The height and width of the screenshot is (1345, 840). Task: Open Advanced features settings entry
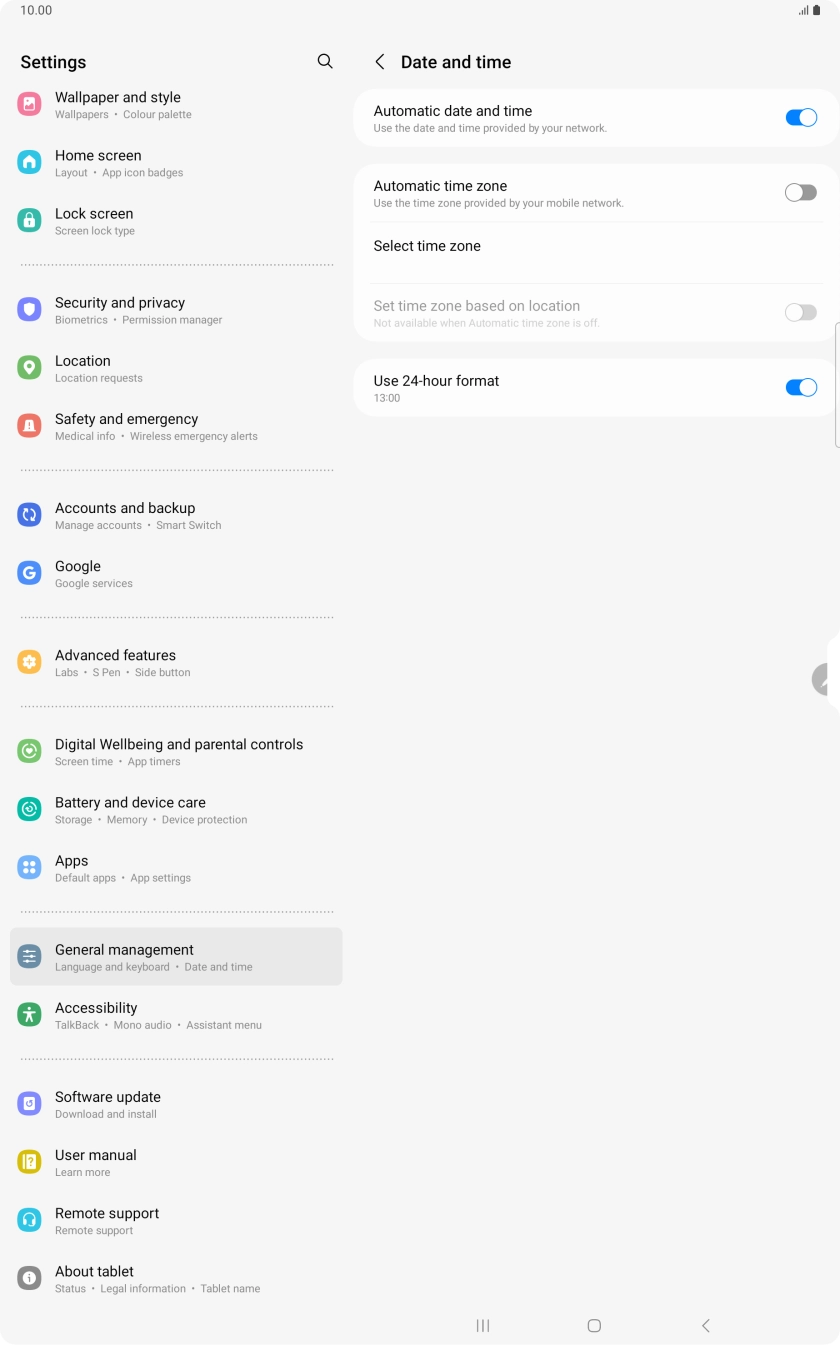[x=176, y=663]
